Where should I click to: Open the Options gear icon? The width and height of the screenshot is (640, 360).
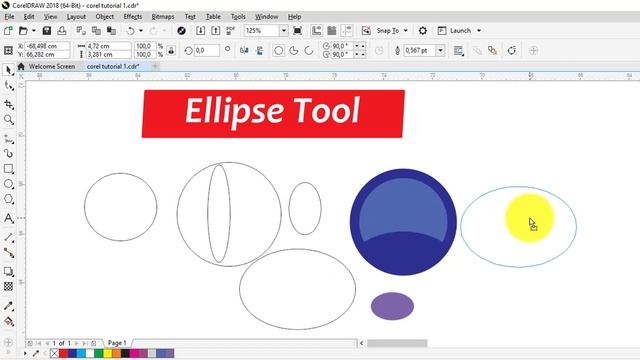[423, 31]
